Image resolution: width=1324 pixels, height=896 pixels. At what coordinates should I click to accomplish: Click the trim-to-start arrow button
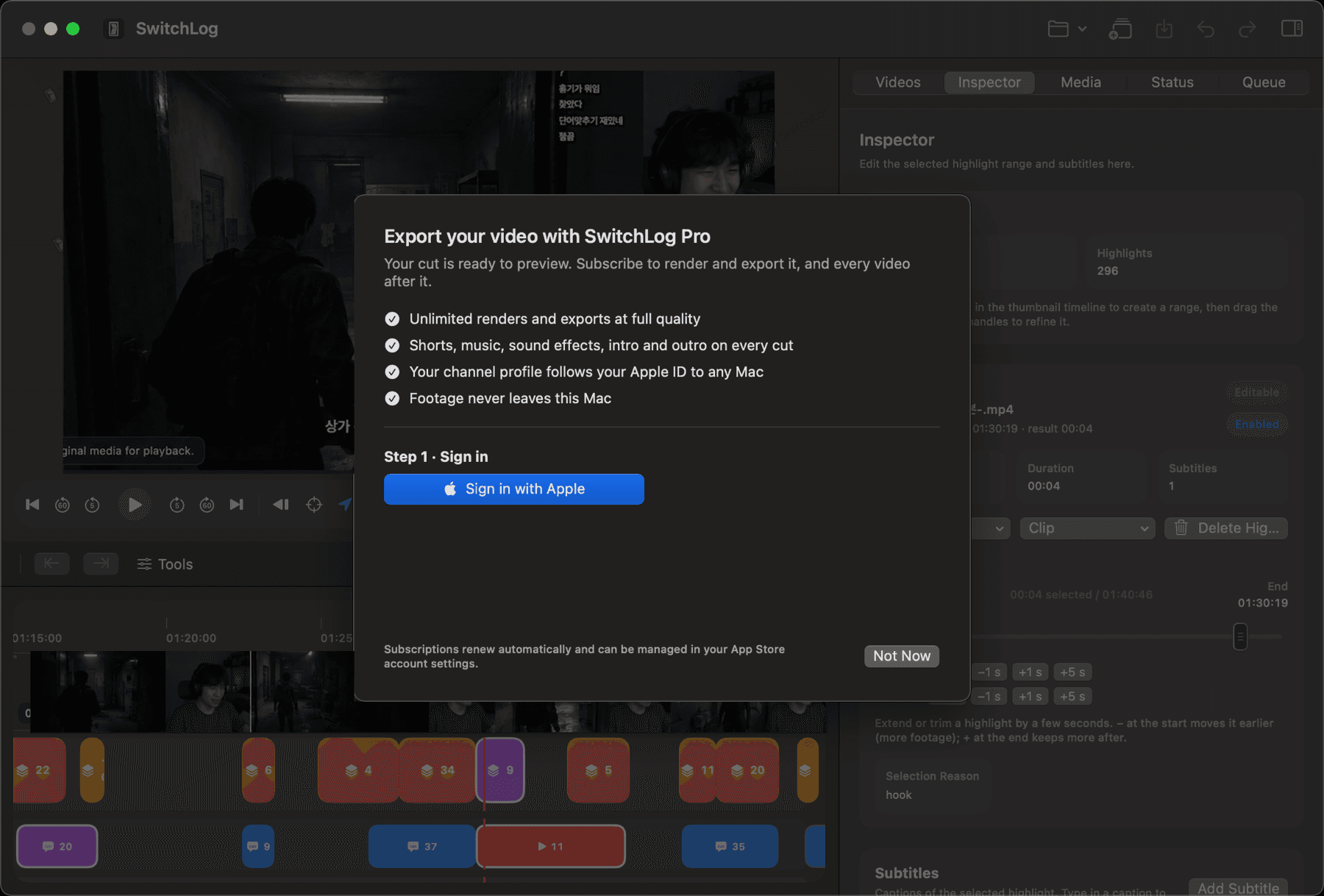point(51,563)
